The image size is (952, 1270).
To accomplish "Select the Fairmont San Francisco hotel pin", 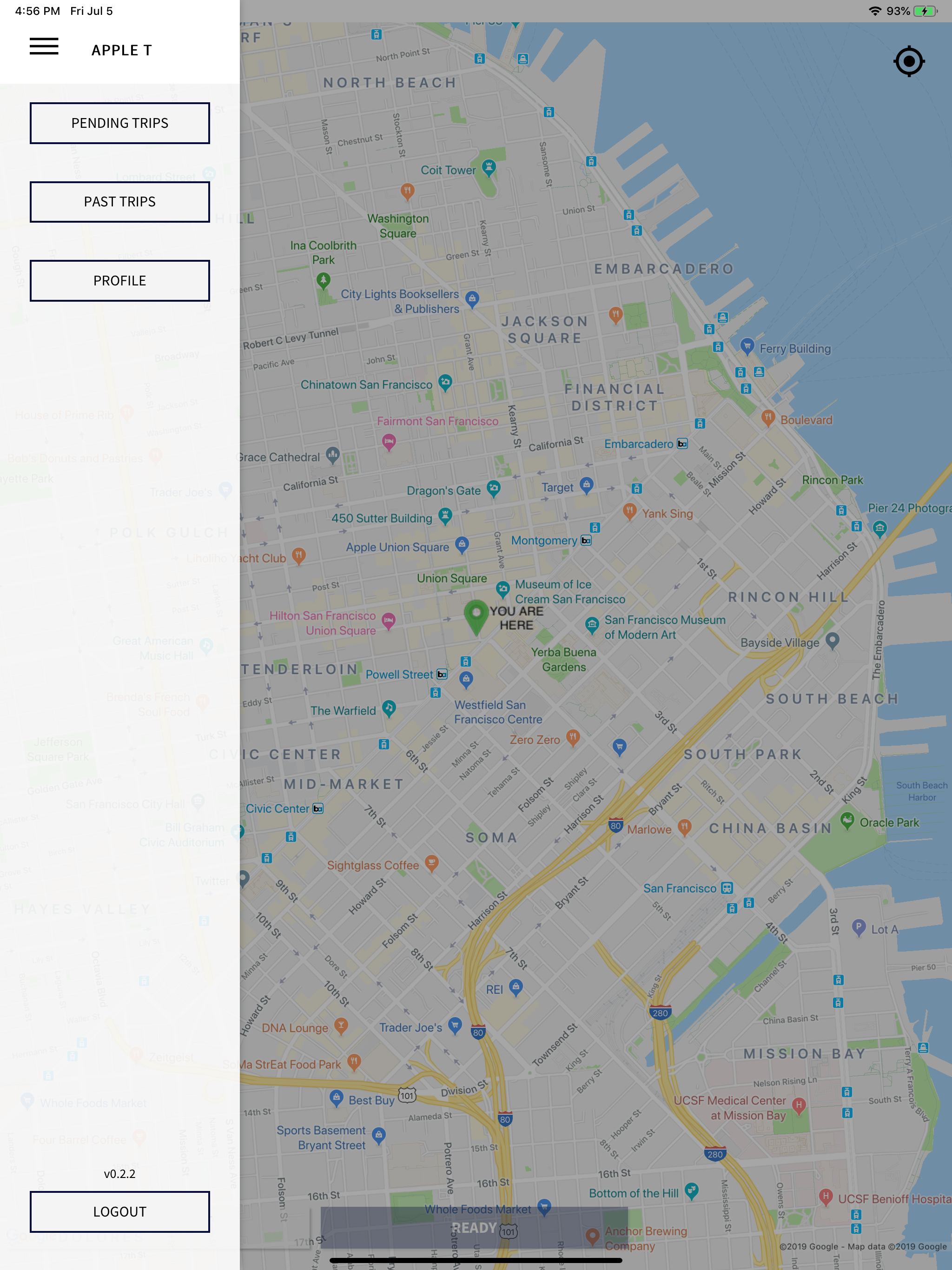I will click(x=389, y=442).
